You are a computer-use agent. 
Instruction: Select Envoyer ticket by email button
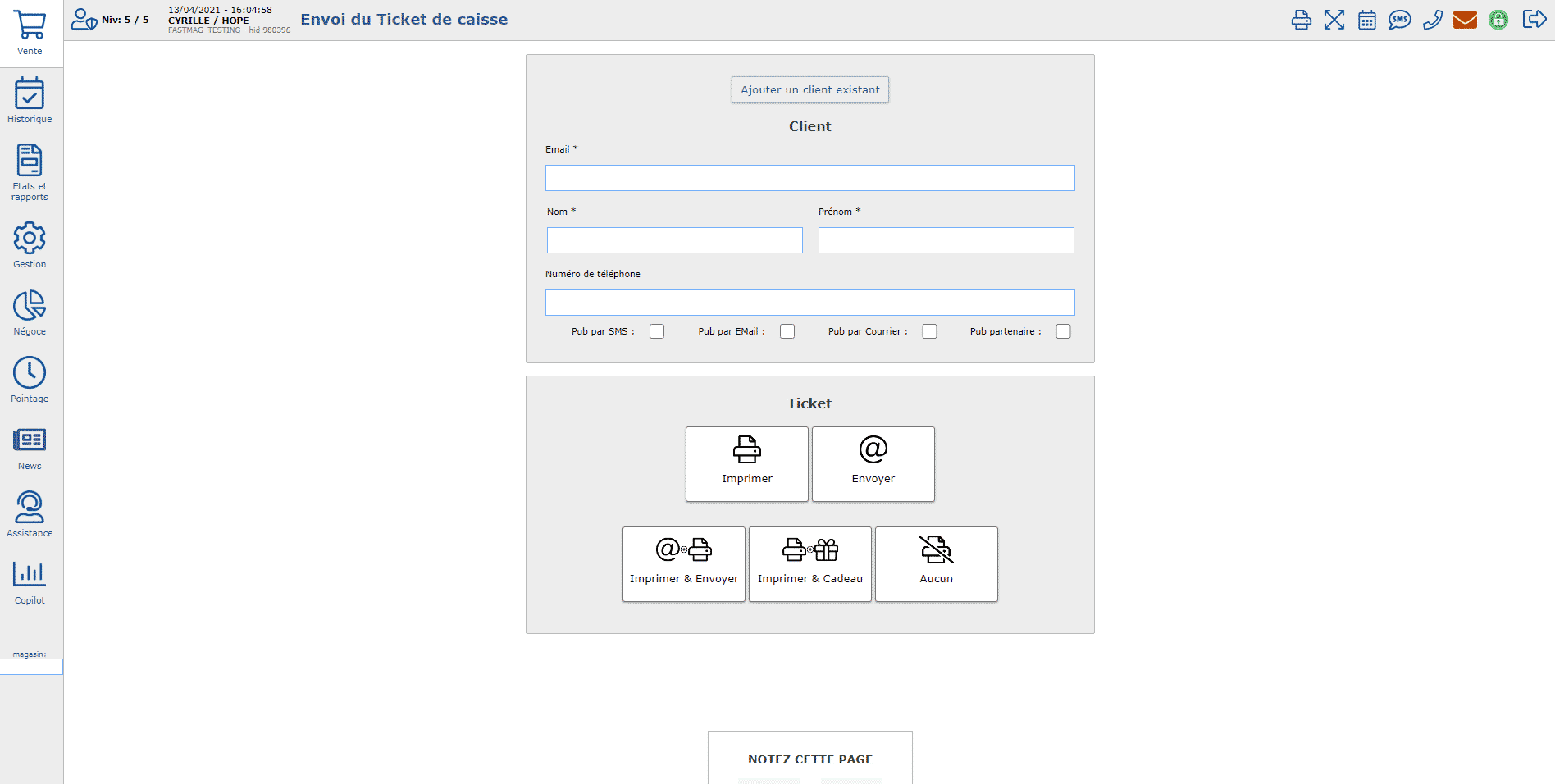873,463
